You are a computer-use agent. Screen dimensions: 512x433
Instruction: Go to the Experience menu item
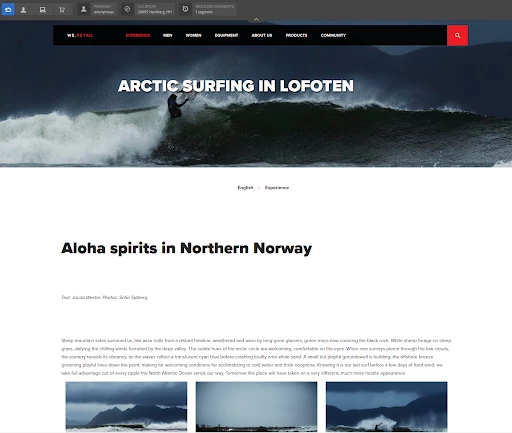tap(138, 35)
